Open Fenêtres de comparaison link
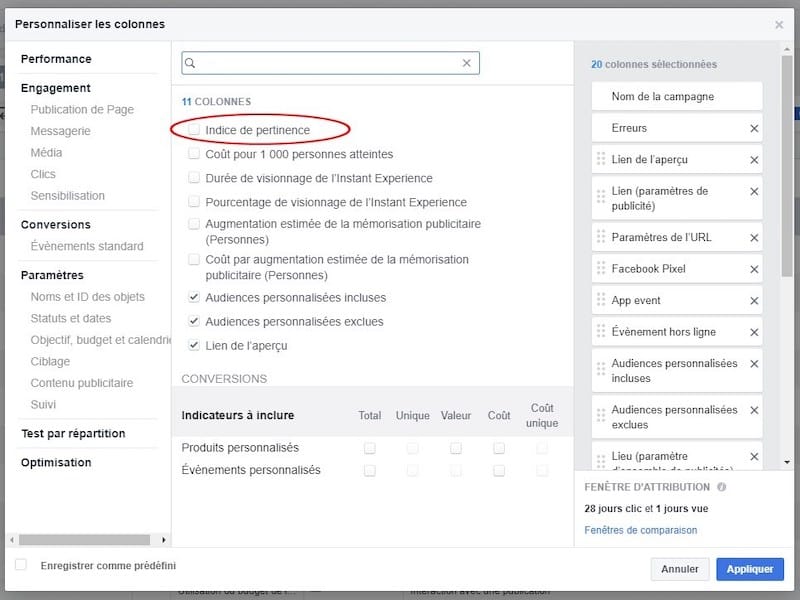The width and height of the screenshot is (800, 600). pyautogui.click(x=641, y=530)
